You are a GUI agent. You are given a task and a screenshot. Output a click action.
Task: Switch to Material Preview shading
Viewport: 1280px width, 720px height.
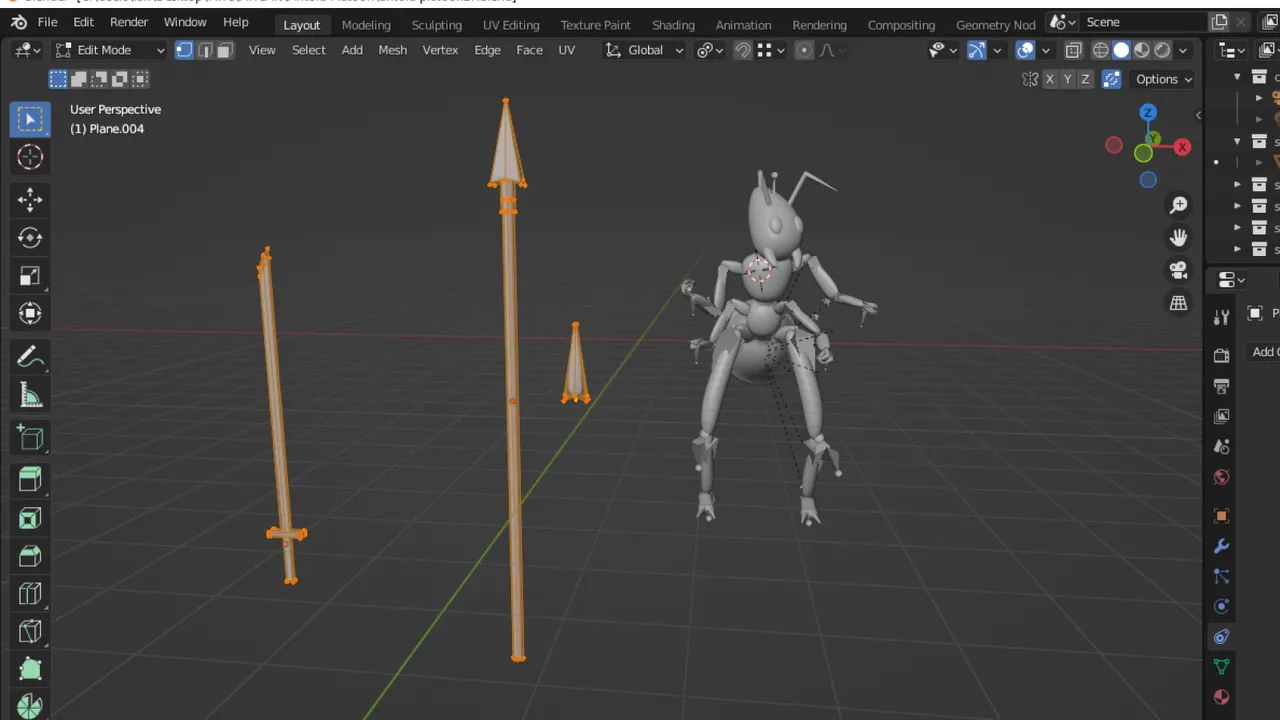click(1142, 50)
